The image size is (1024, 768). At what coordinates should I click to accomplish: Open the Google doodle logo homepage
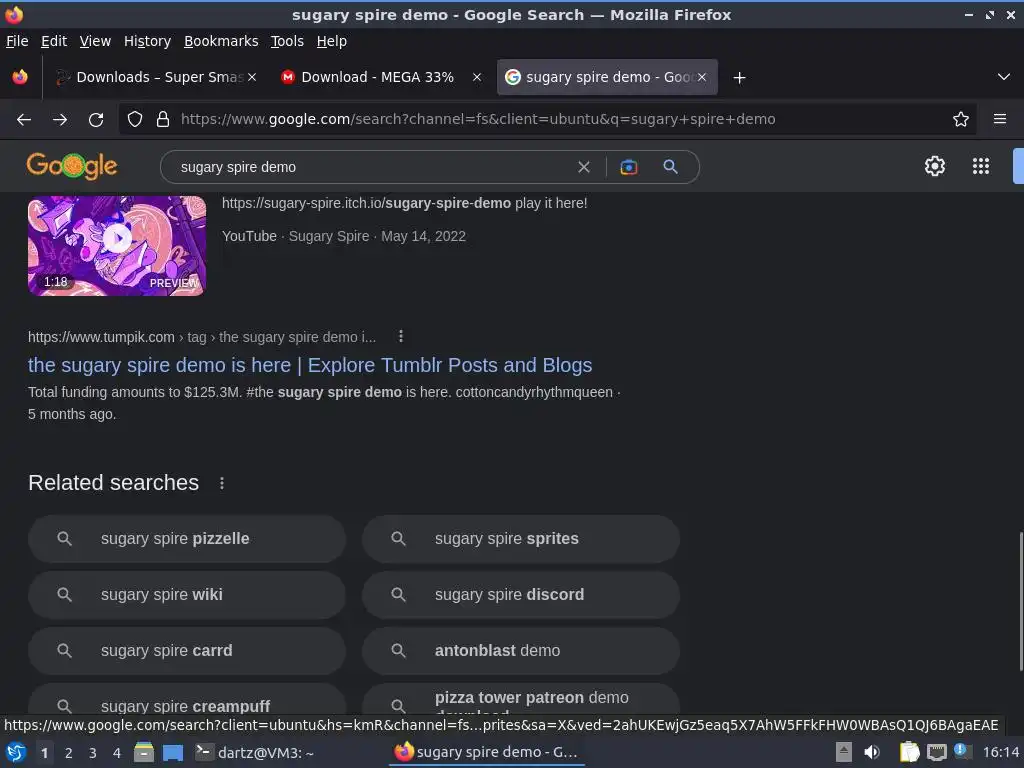click(72, 166)
